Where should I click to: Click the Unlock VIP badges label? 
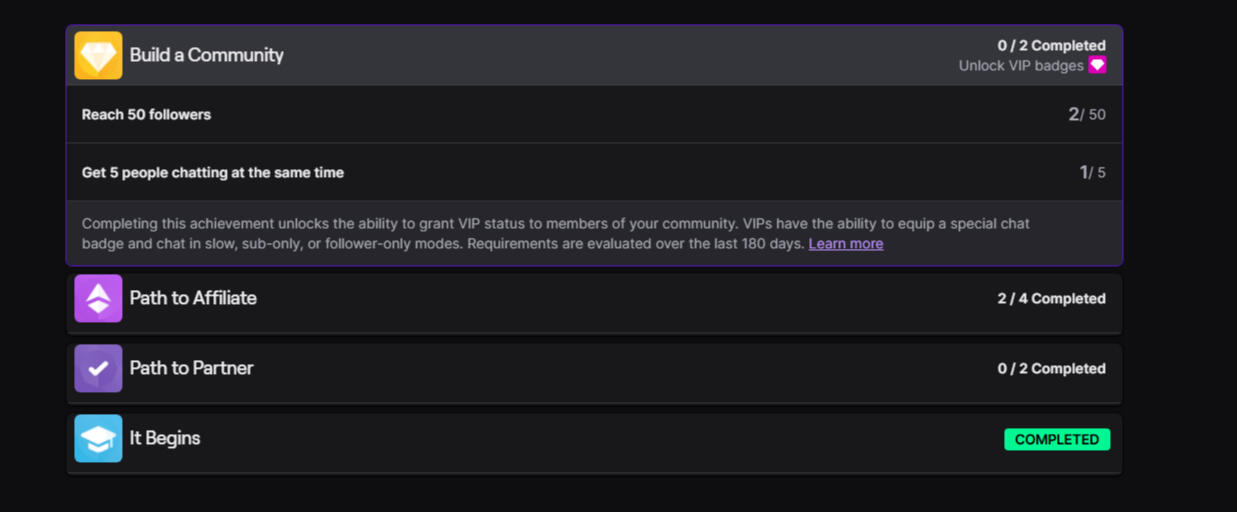(x=1020, y=66)
